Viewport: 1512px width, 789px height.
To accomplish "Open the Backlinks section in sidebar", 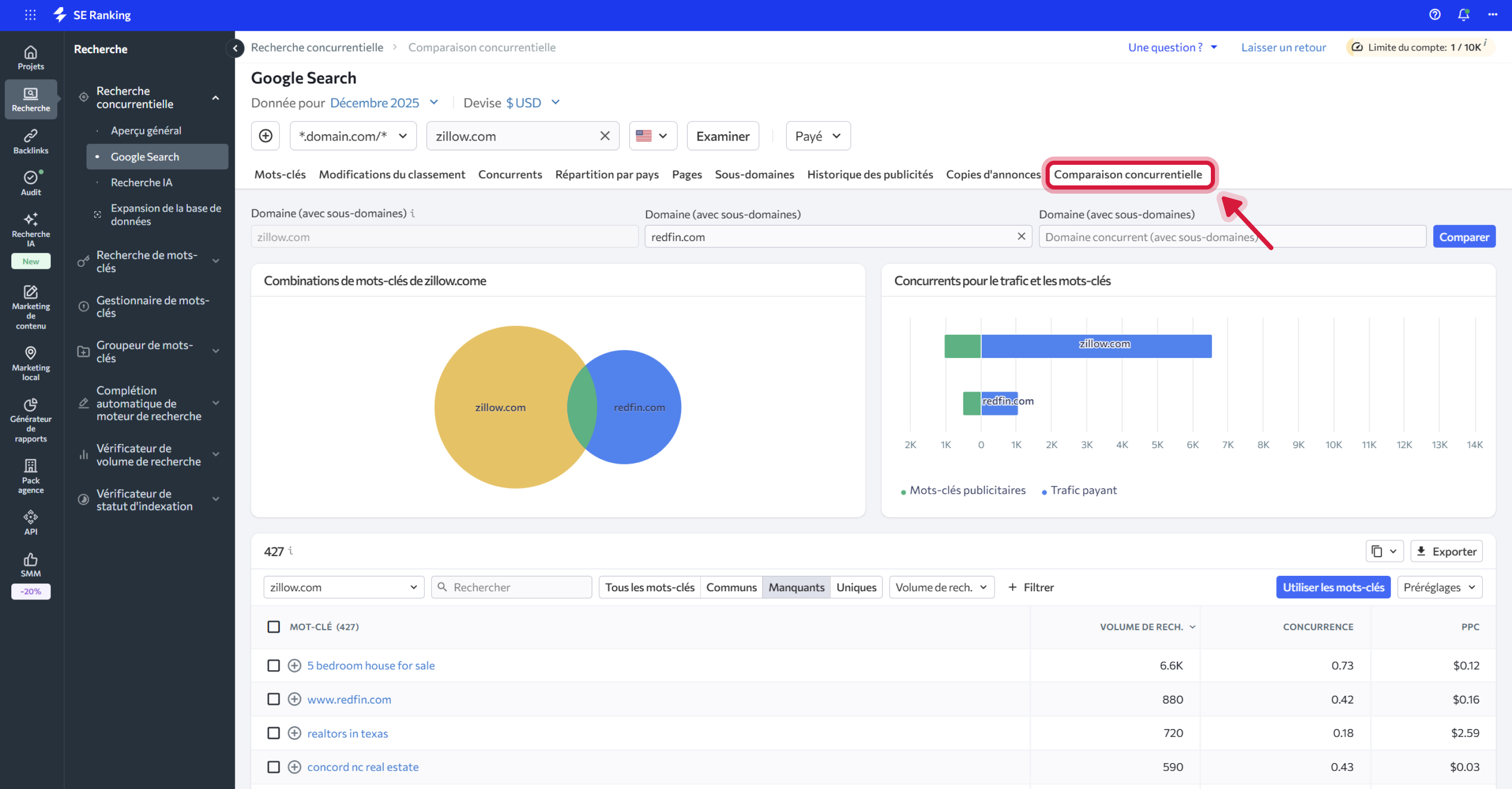I will click(30, 142).
